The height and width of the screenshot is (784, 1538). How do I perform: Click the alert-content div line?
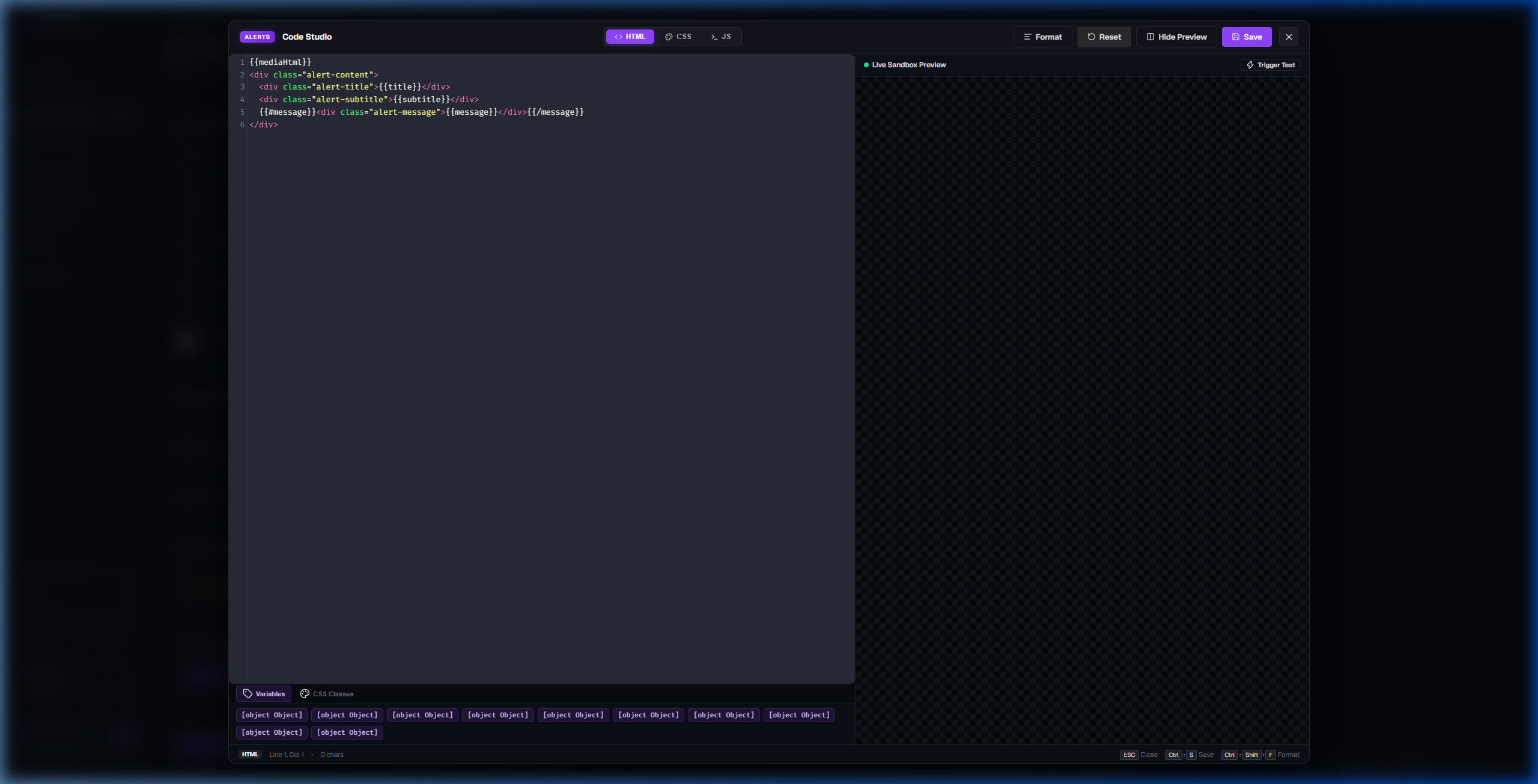click(x=314, y=74)
